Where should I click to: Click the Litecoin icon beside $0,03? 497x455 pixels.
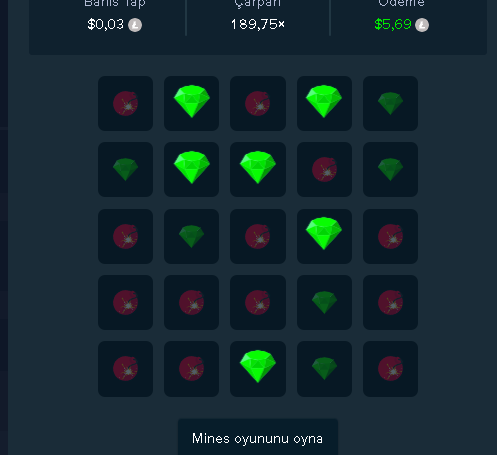point(135,25)
